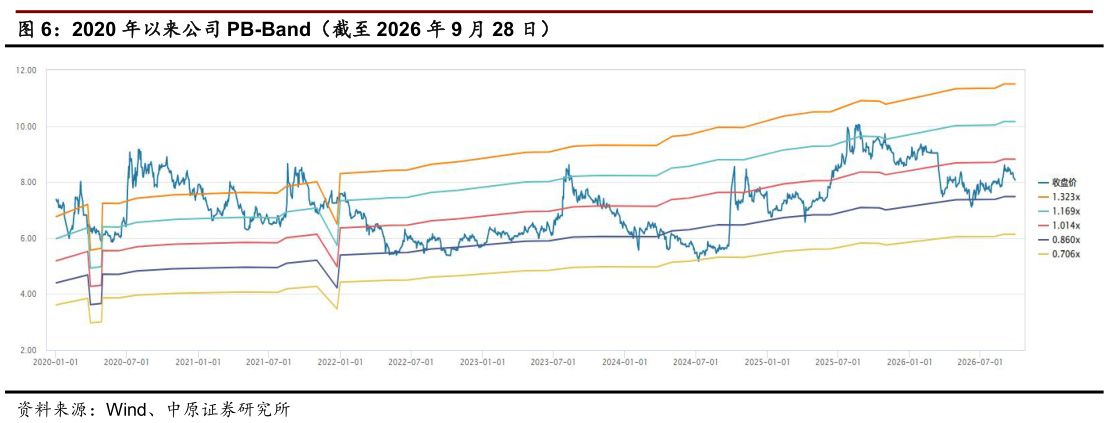Click the 2026-01-01 x-axis date
The width and height of the screenshot is (1109, 423).
point(910,361)
